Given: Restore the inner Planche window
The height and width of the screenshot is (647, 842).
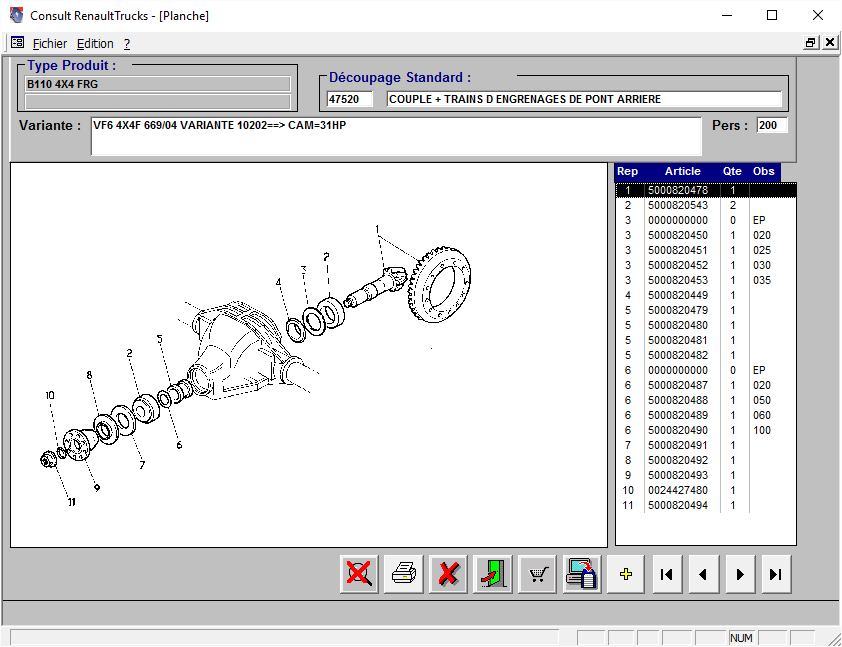Looking at the screenshot, I should point(810,43).
